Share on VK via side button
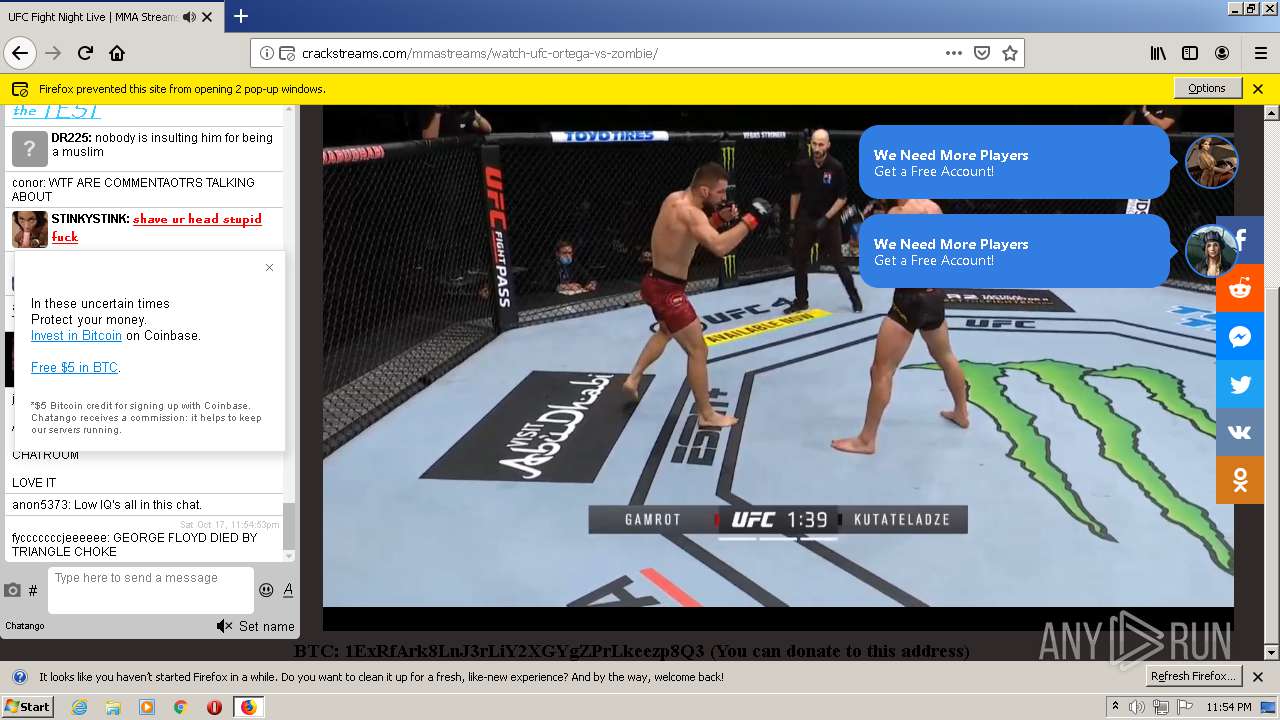 click(1240, 432)
